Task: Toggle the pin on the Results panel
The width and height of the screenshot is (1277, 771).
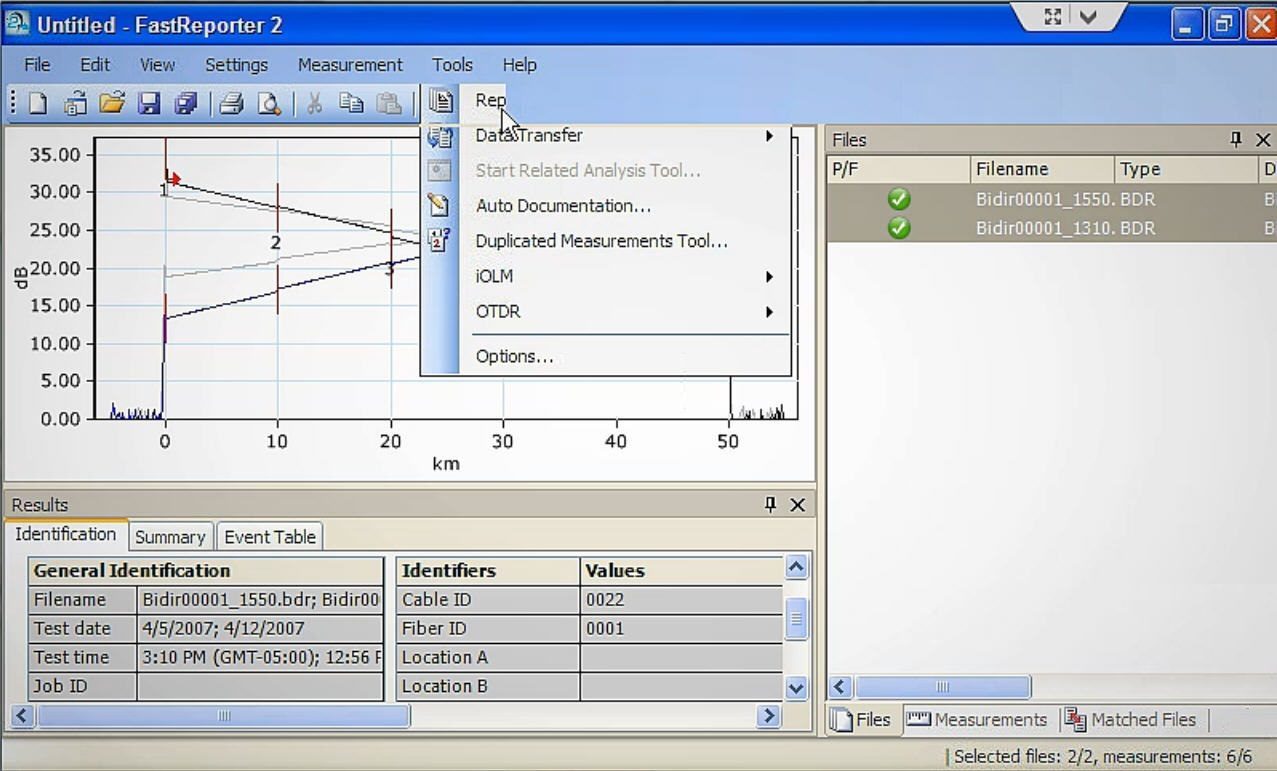Action: tap(769, 505)
